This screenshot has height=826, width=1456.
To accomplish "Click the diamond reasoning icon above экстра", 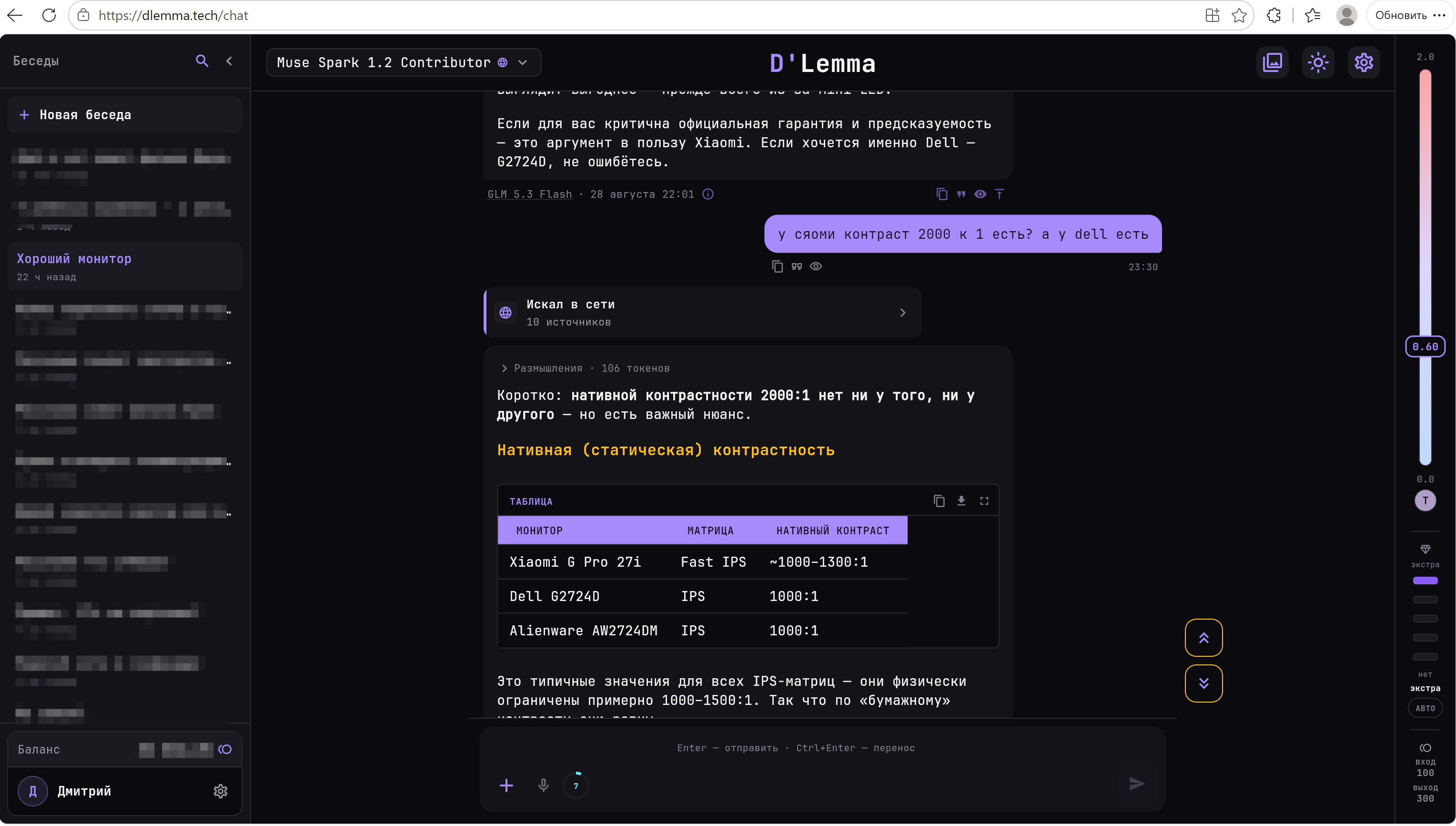I will click(1425, 549).
